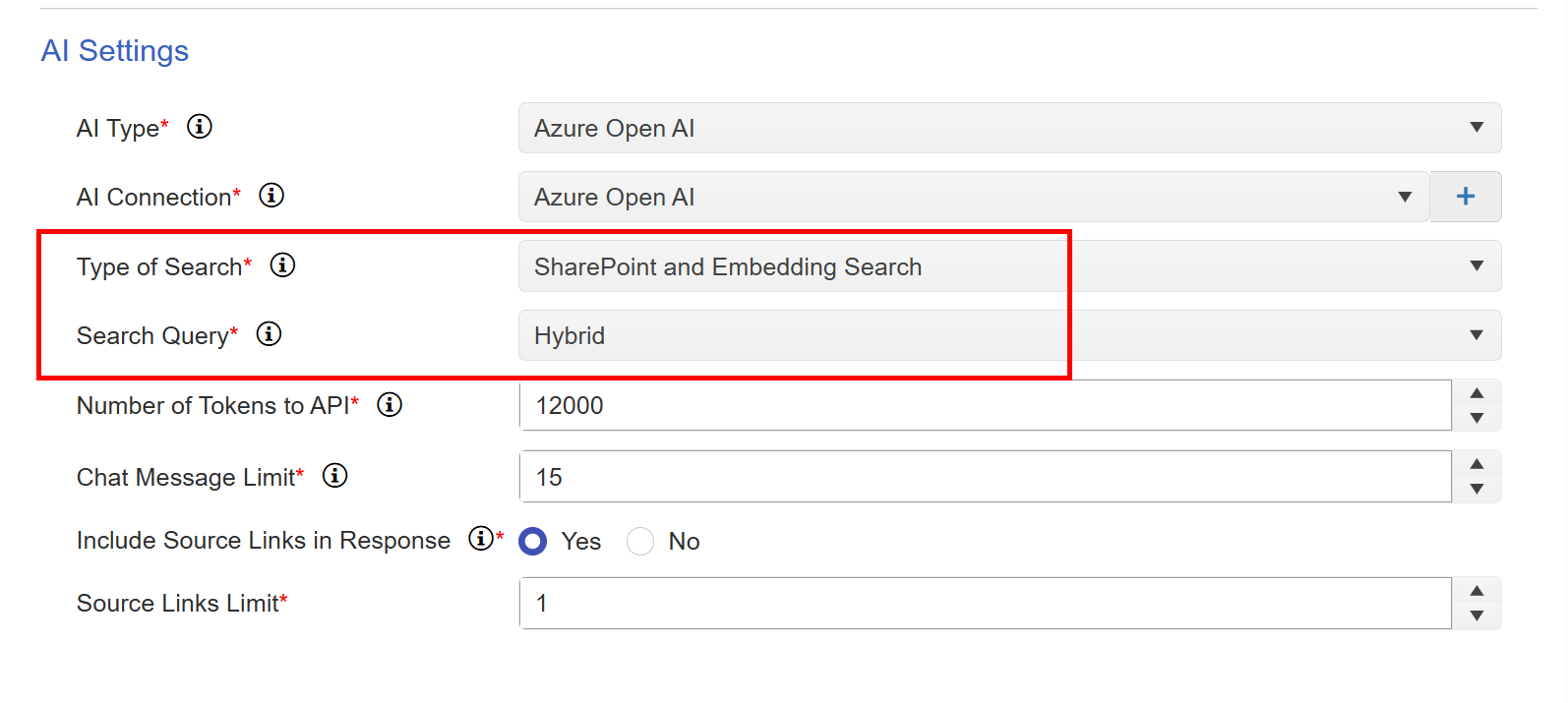The width and height of the screenshot is (1568, 703).
Task: Click the info icon beside AI Type
Action: (x=200, y=127)
